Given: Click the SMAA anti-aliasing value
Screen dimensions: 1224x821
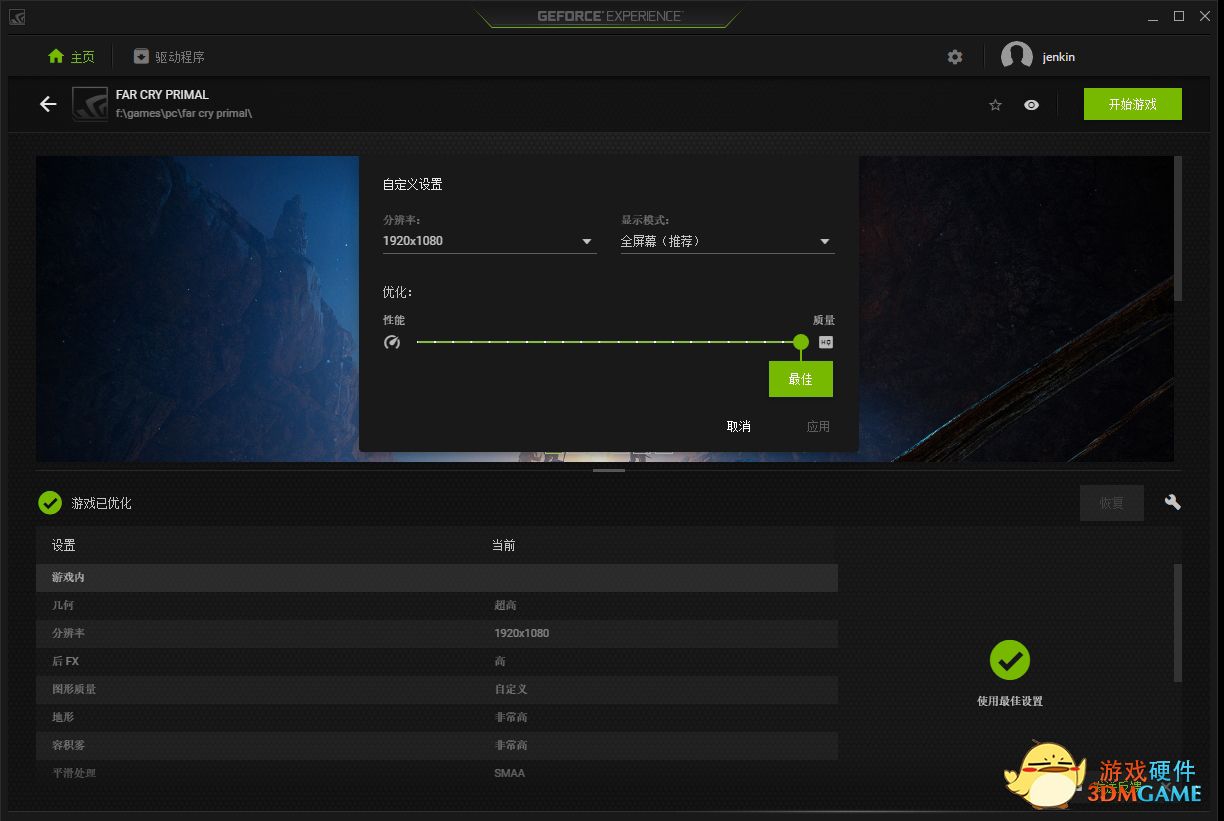Looking at the screenshot, I should (509, 773).
